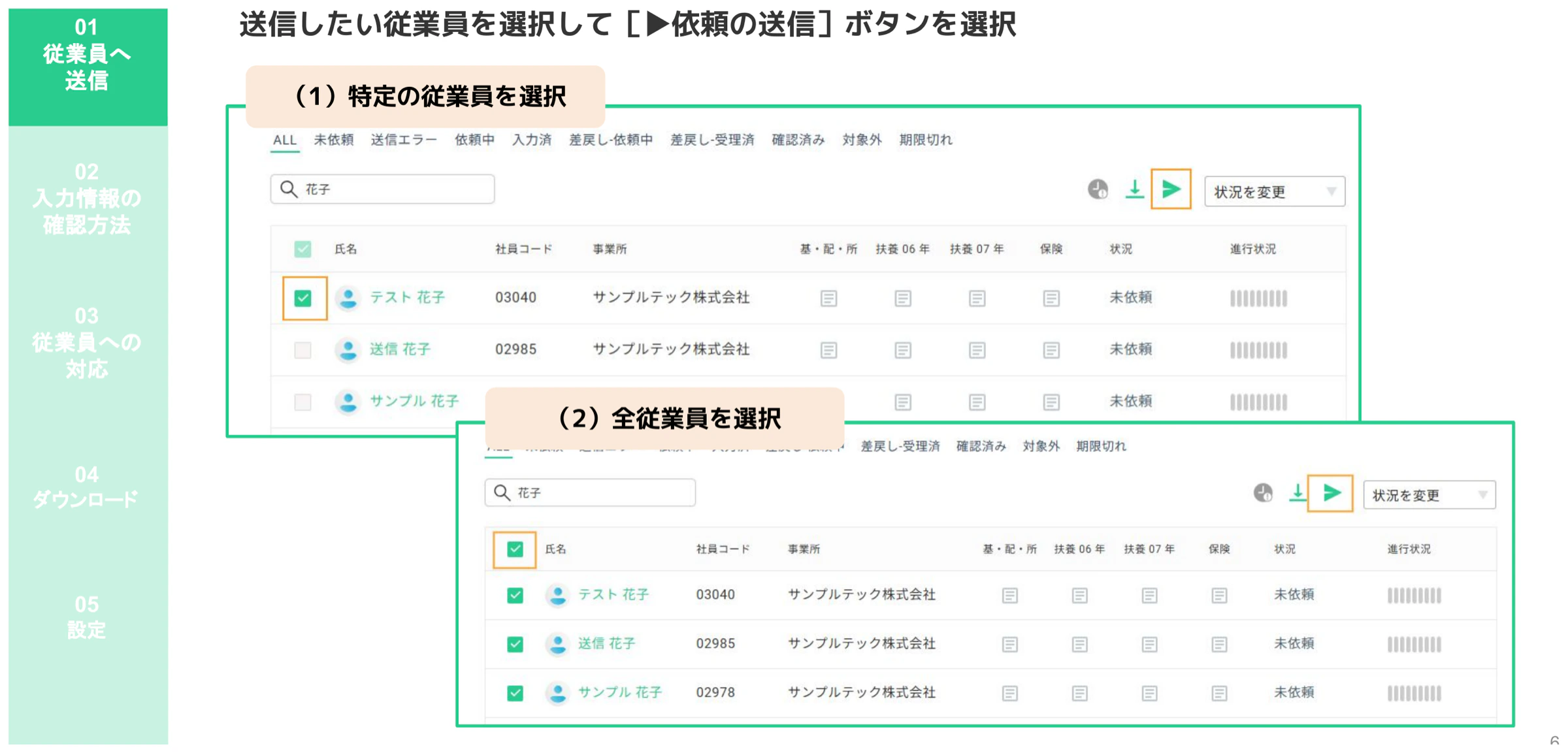Click the avatar icon of 送信 花子 in upper panel
1568x753 pixels.
348,350
